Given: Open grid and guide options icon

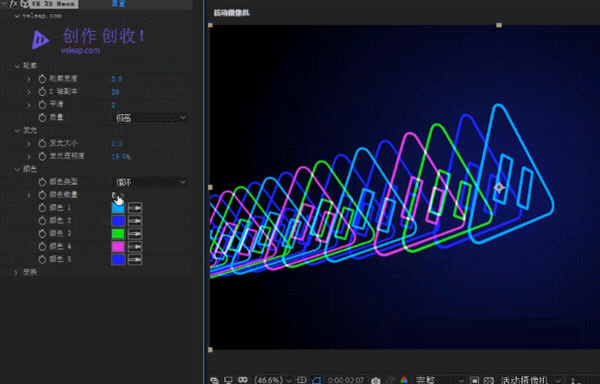Looking at the screenshot, I should (x=302, y=380).
